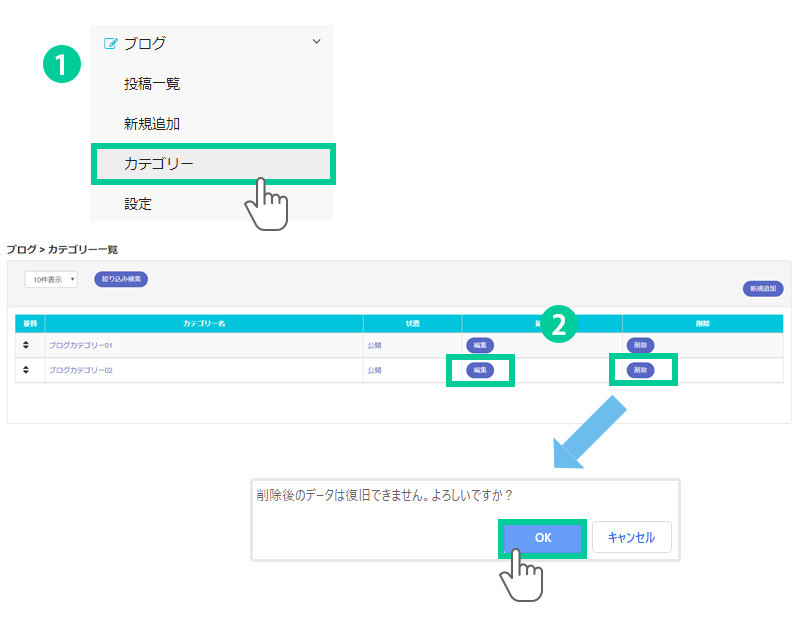Open the カテゴリー menu item

click(158, 164)
